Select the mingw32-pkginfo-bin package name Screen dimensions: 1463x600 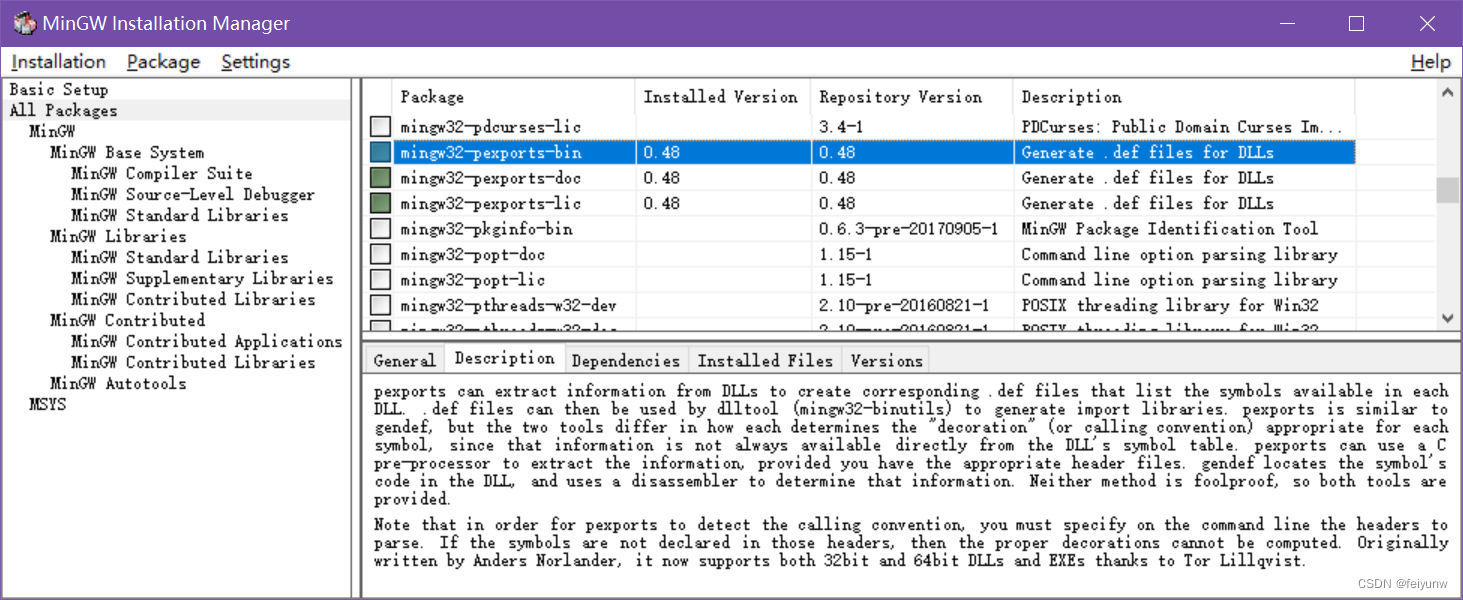pos(486,229)
